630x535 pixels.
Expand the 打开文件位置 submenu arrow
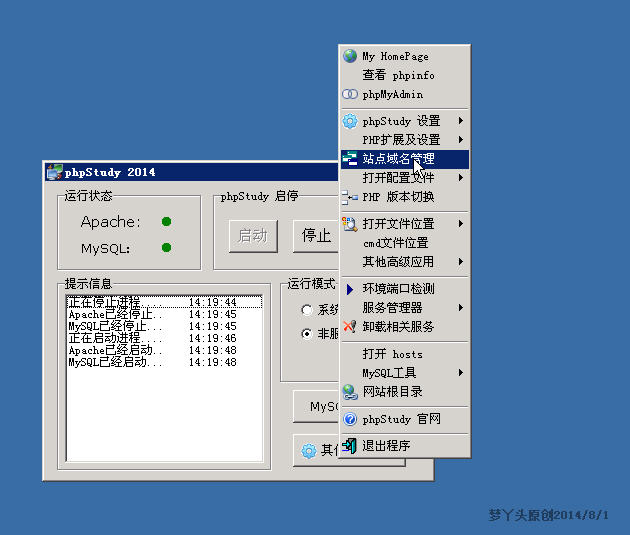(461, 223)
